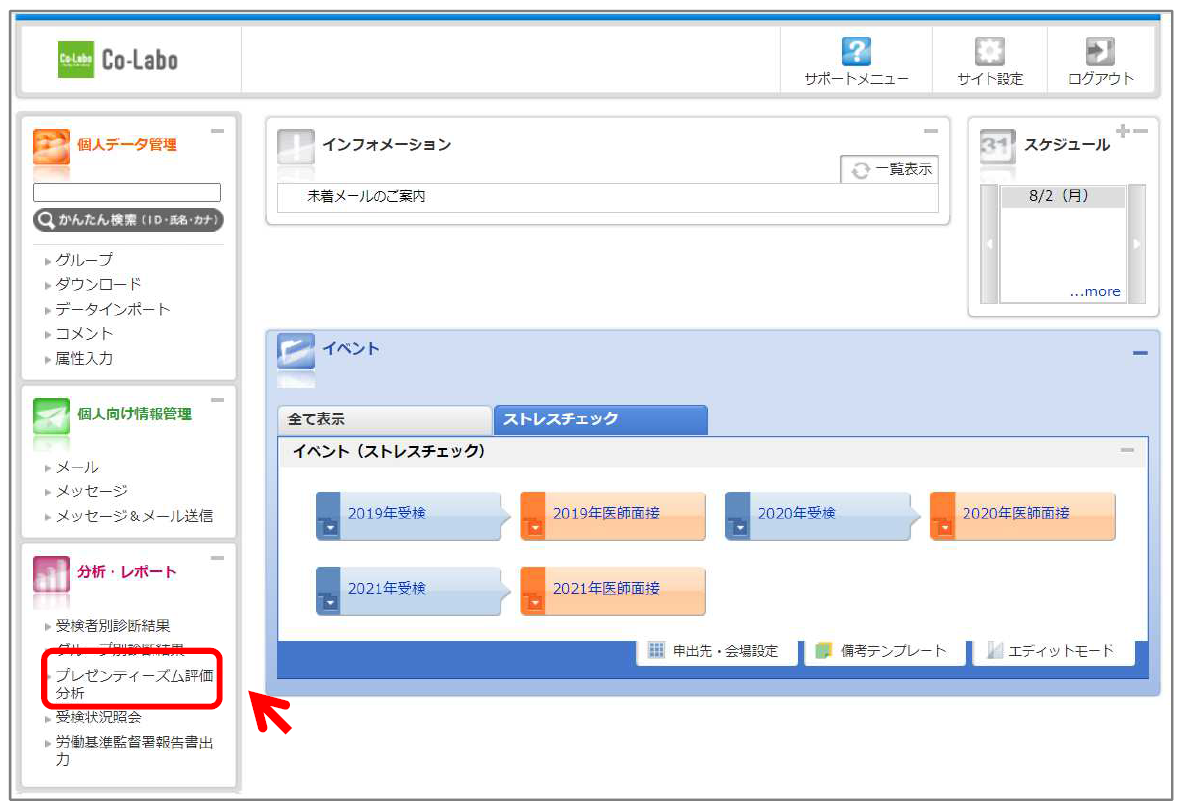The height and width of the screenshot is (808, 1181).
Task: Go to next day in schedule
Action: pos(1137,244)
